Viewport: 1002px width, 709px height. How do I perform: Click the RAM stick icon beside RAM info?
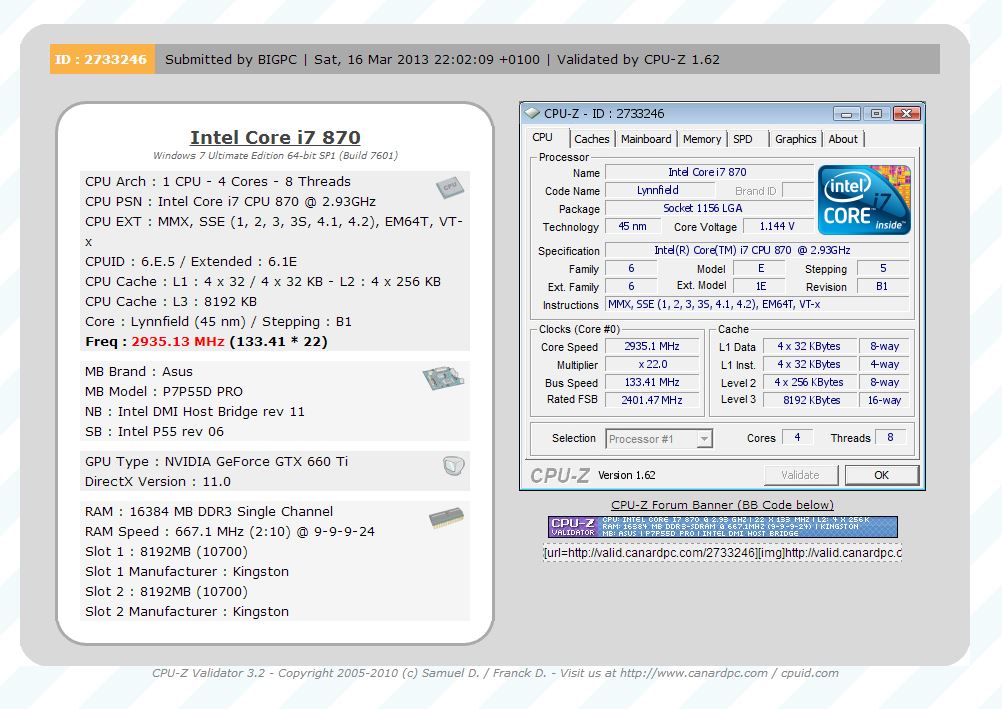pos(446,517)
